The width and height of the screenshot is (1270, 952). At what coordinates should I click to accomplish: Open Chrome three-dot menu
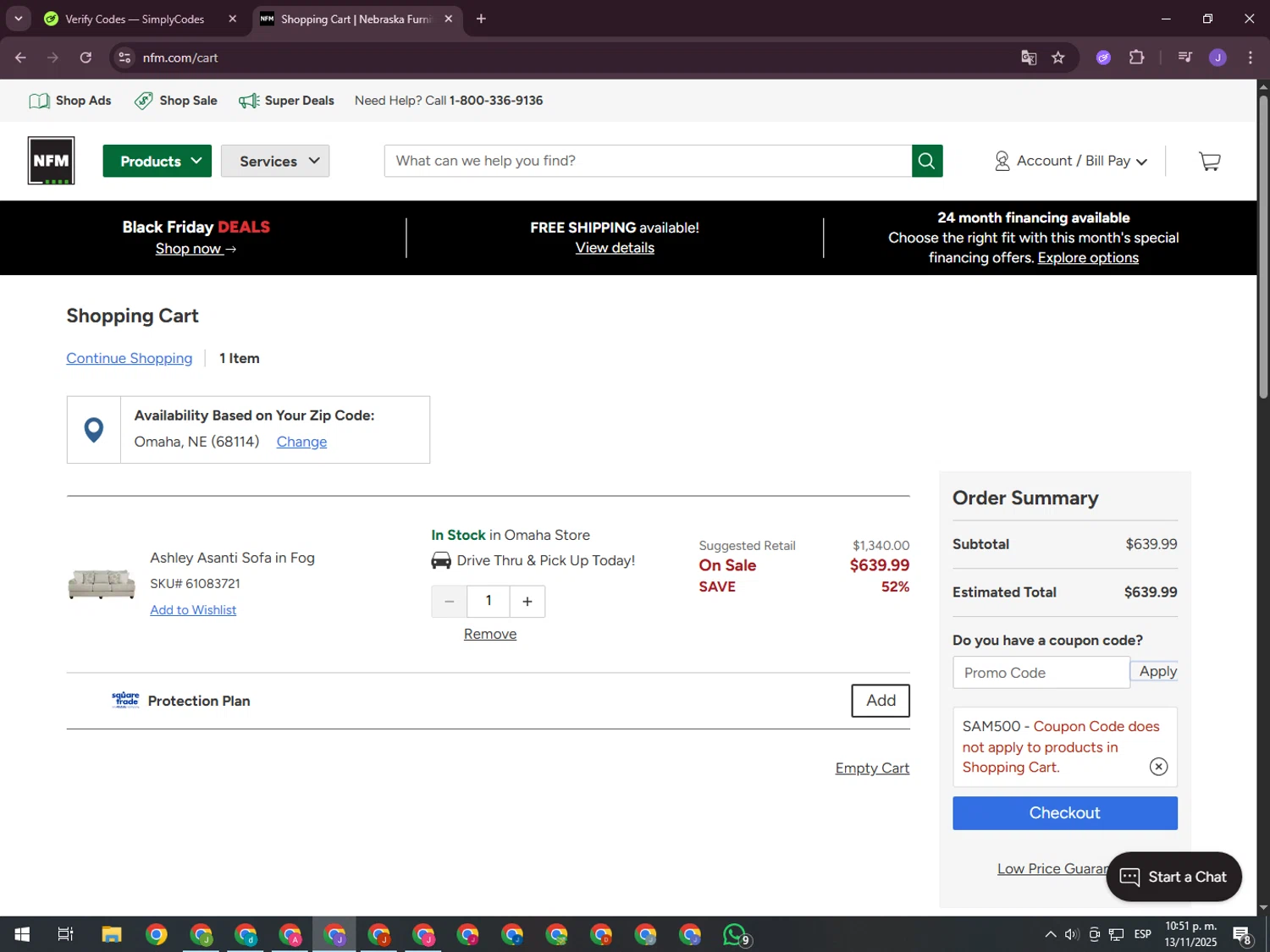click(x=1251, y=58)
